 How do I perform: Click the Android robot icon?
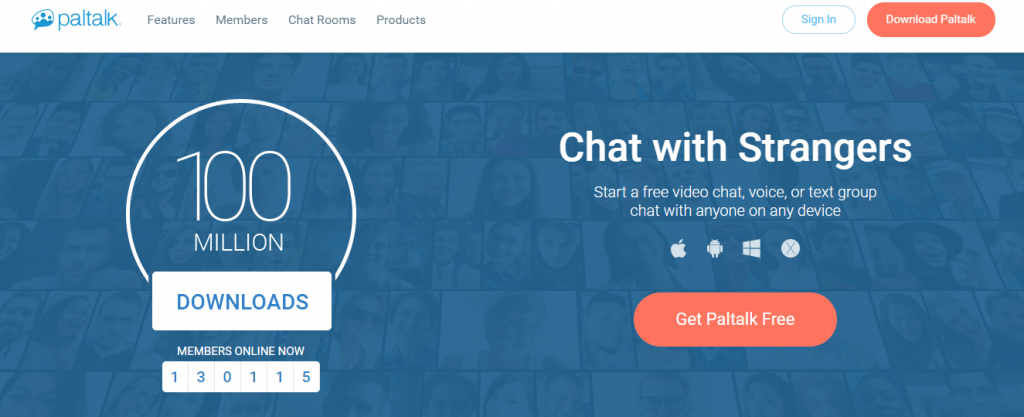pyautogui.click(x=715, y=249)
